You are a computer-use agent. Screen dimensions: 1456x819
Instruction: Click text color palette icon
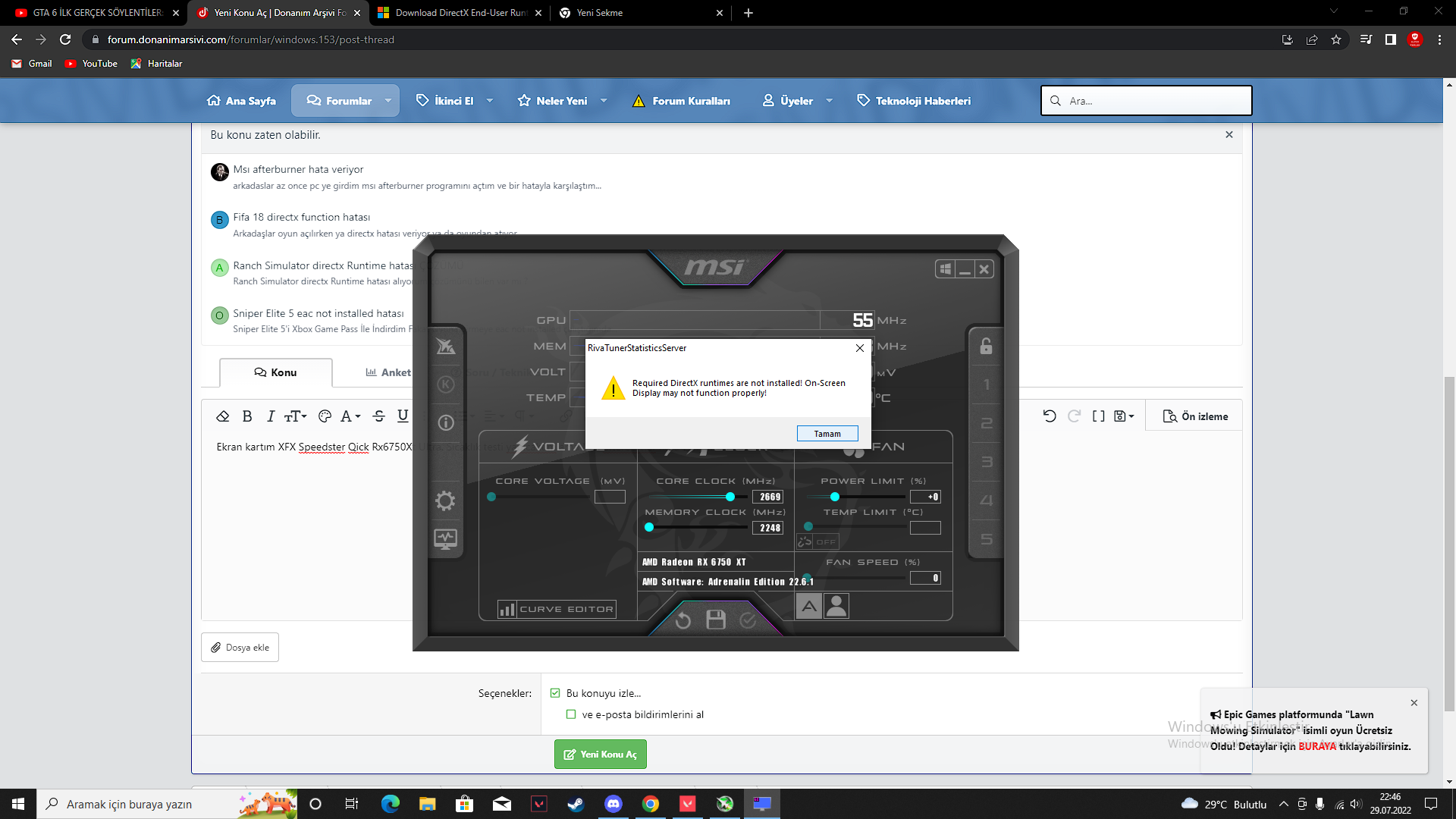[325, 416]
